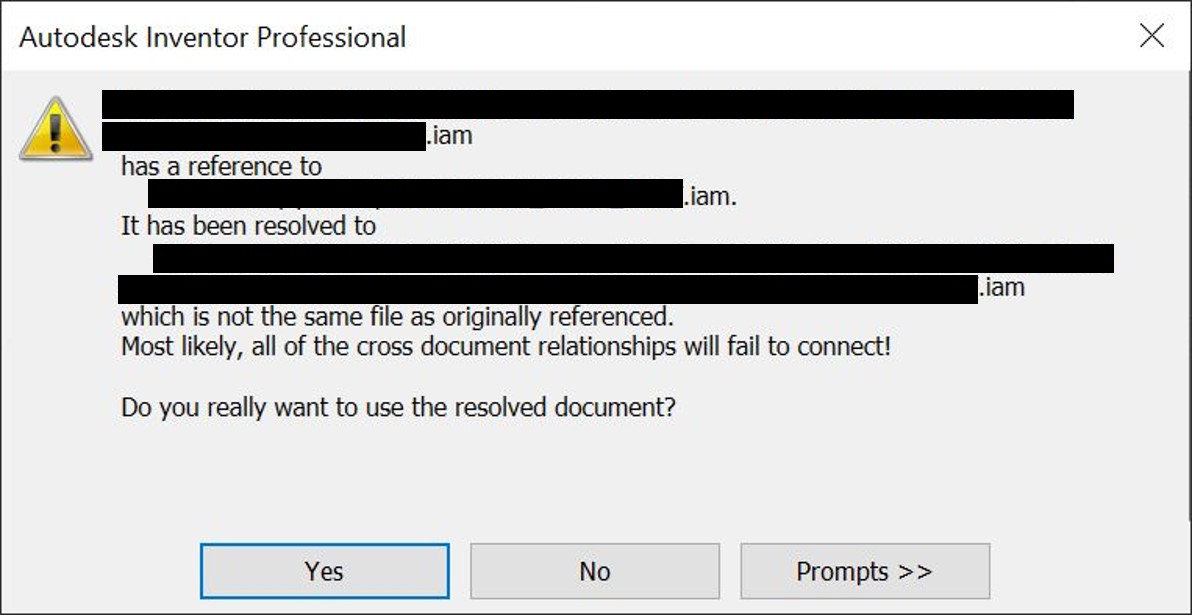Click the 'It has been resolved to' line
The width and height of the screenshot is (1192, 615).
click(248, 226)
